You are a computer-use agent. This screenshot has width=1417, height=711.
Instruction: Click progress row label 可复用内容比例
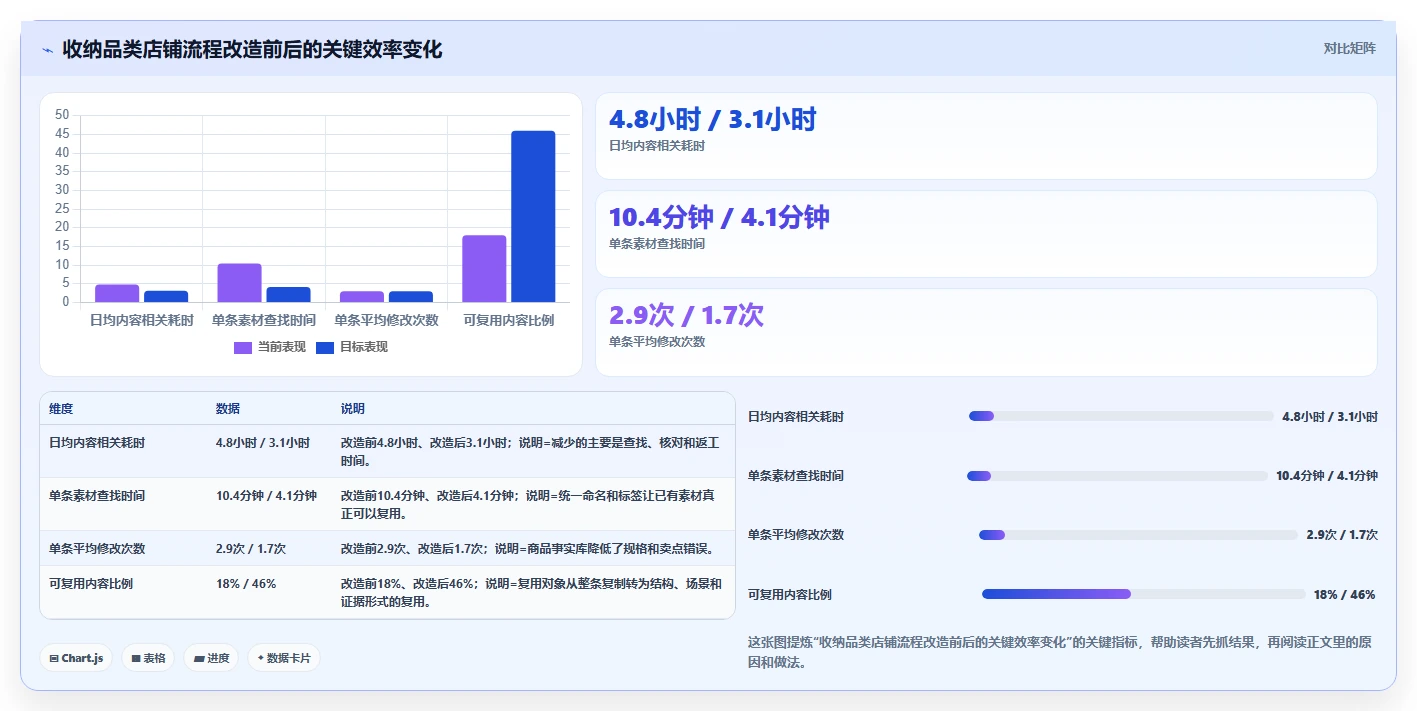[x=790, y=595]
